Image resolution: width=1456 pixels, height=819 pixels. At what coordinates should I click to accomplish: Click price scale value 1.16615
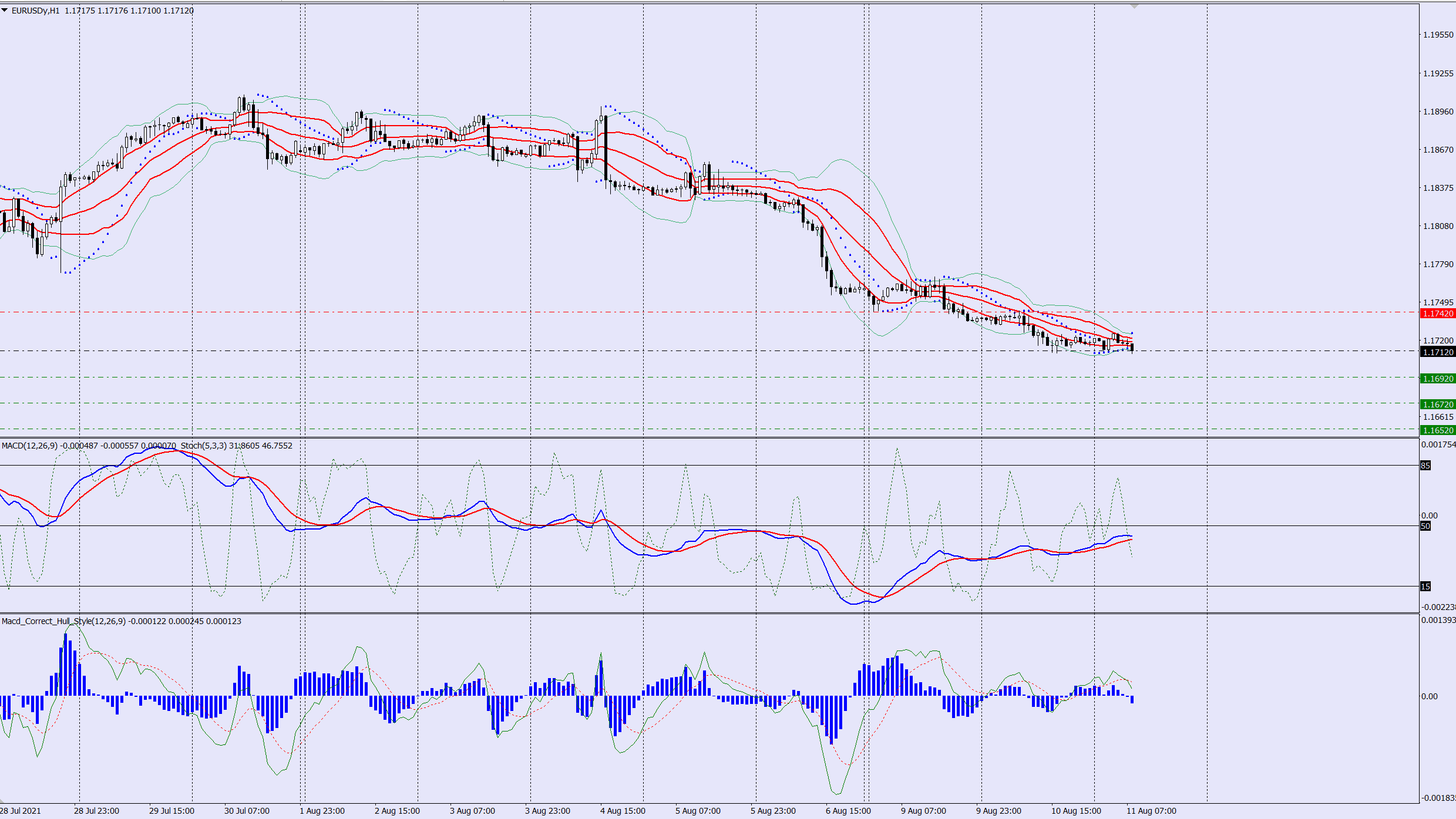[1438, 417]
